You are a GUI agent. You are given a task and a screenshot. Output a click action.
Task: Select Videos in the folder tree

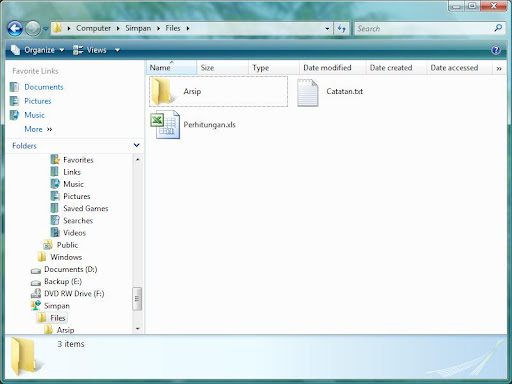tap(74, 233)
